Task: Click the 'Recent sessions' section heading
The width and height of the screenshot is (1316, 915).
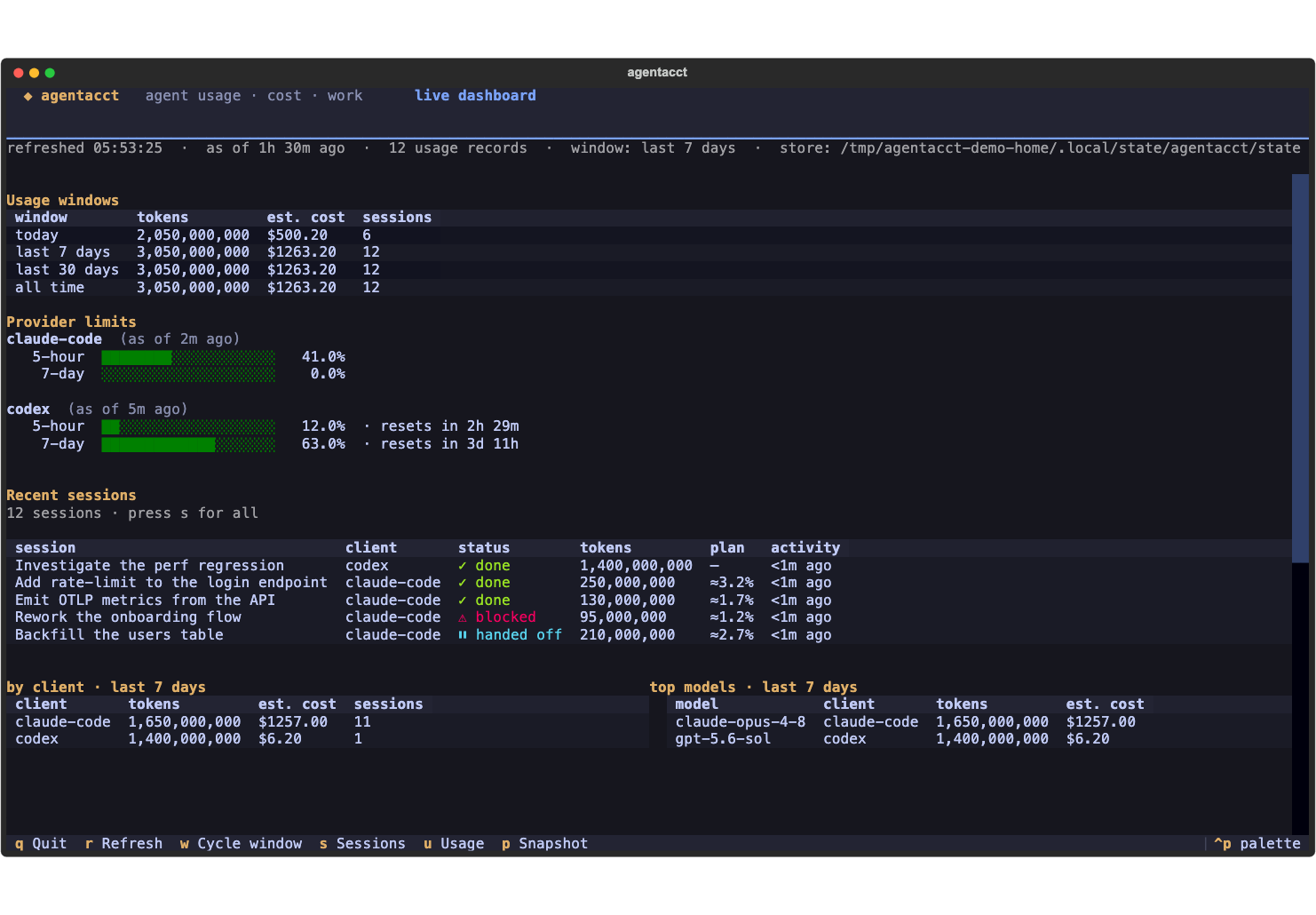Action: (71, 496)
